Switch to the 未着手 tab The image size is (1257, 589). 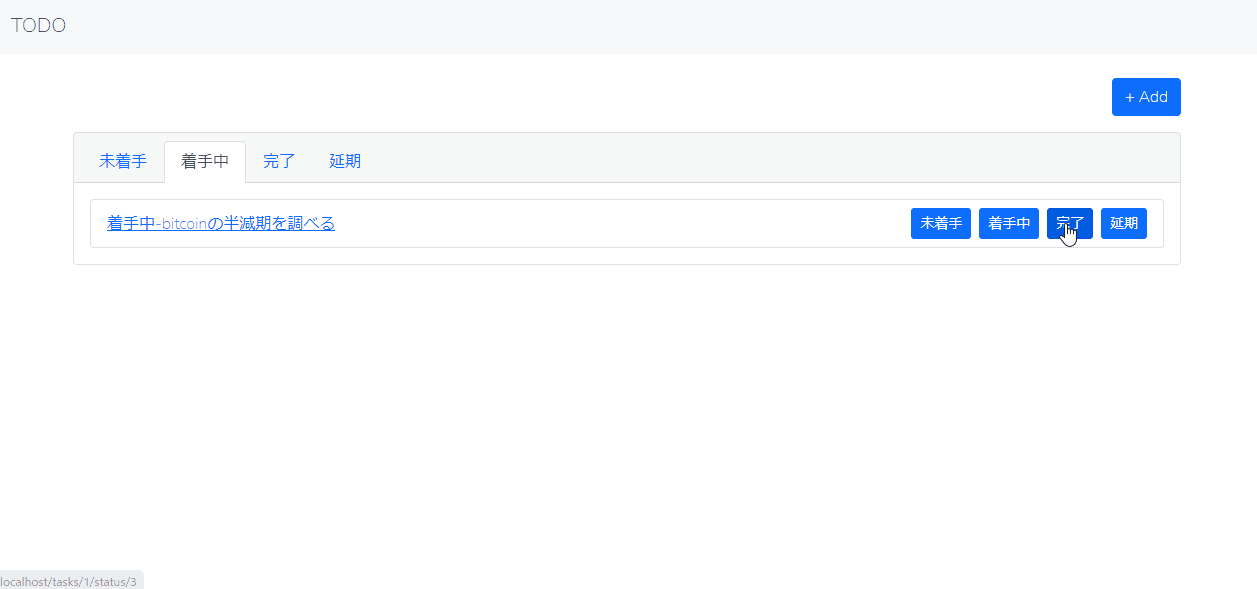click(x=123, y=161)
